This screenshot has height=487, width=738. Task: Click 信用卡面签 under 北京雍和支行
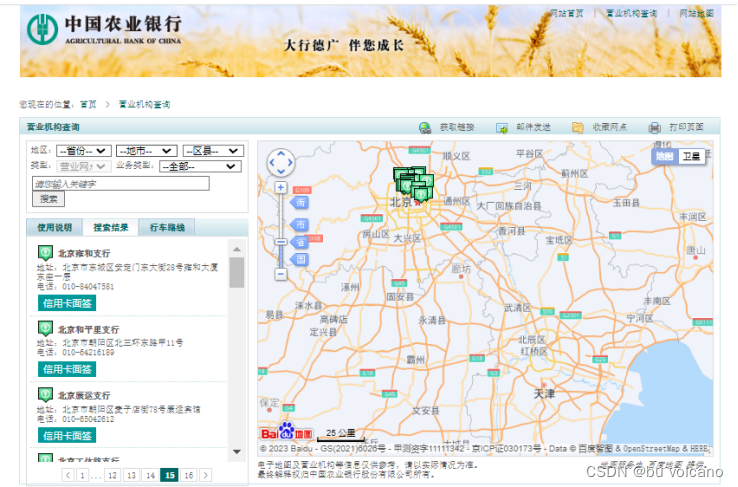click(x=67, y=303)
